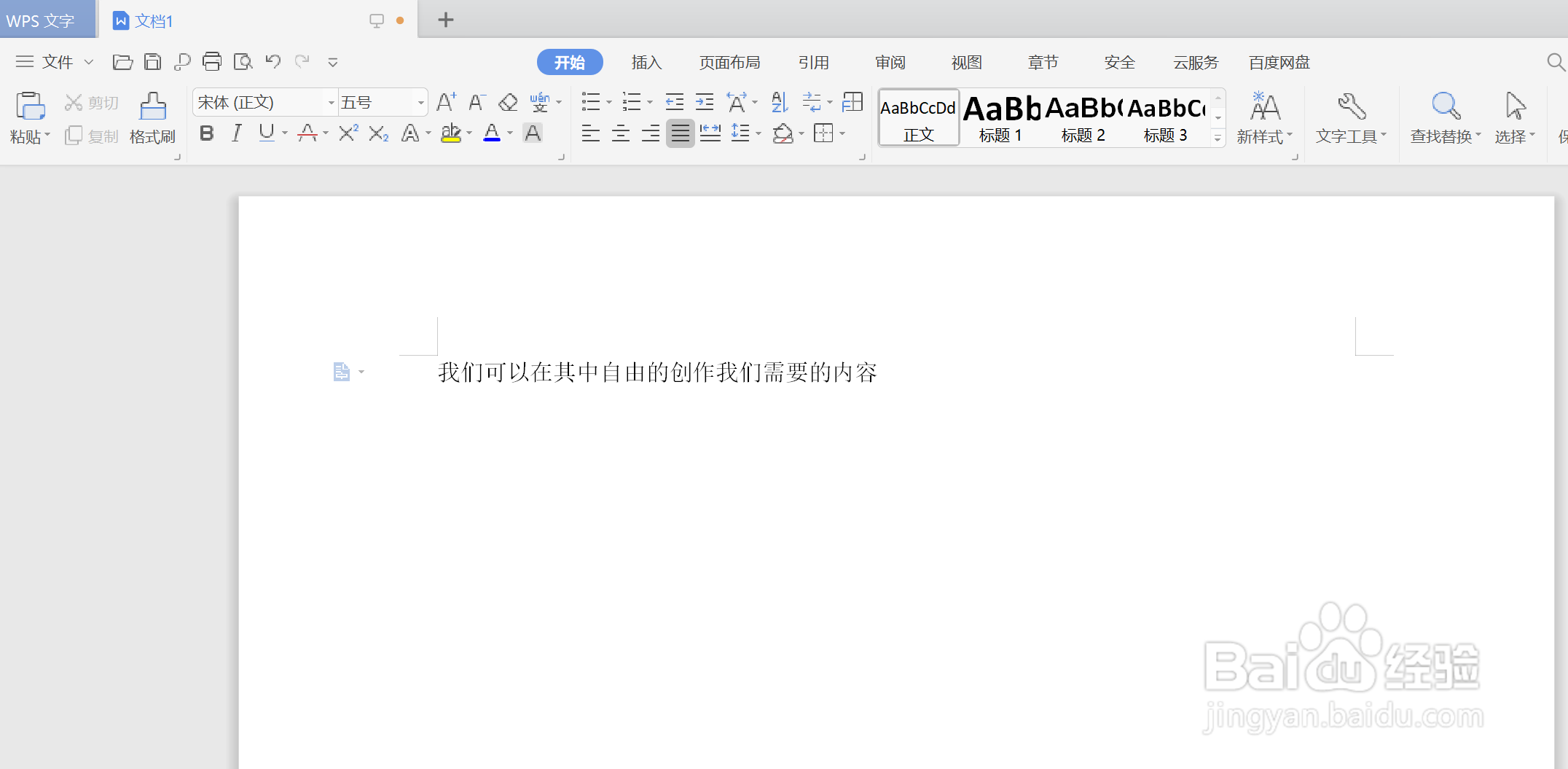Set Center paragraph alignment
Viewport: 1568px width, 769px height.
pyautogui.click(x=621, y=133)
